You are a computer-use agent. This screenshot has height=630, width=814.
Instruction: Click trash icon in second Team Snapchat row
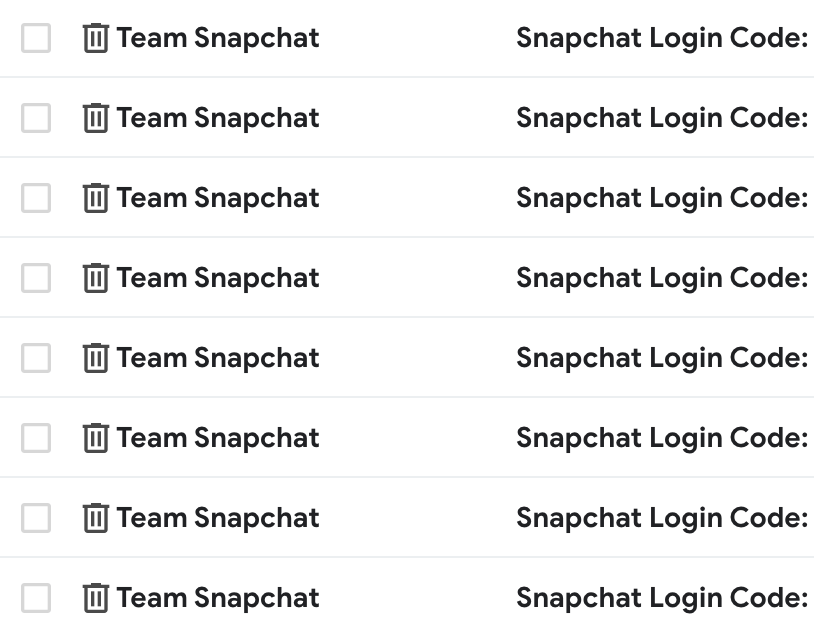(x=96, y=118)
